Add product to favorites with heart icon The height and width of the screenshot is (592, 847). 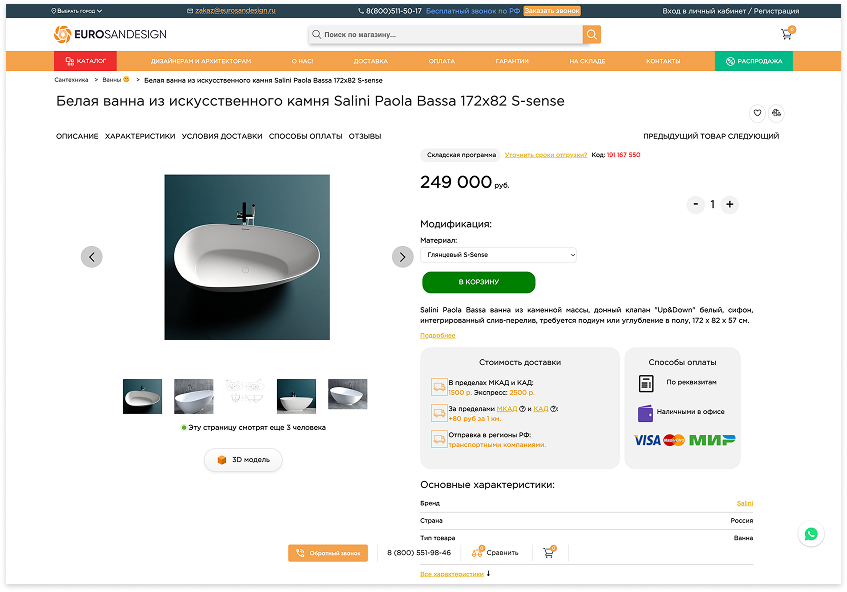coord(757,113)
